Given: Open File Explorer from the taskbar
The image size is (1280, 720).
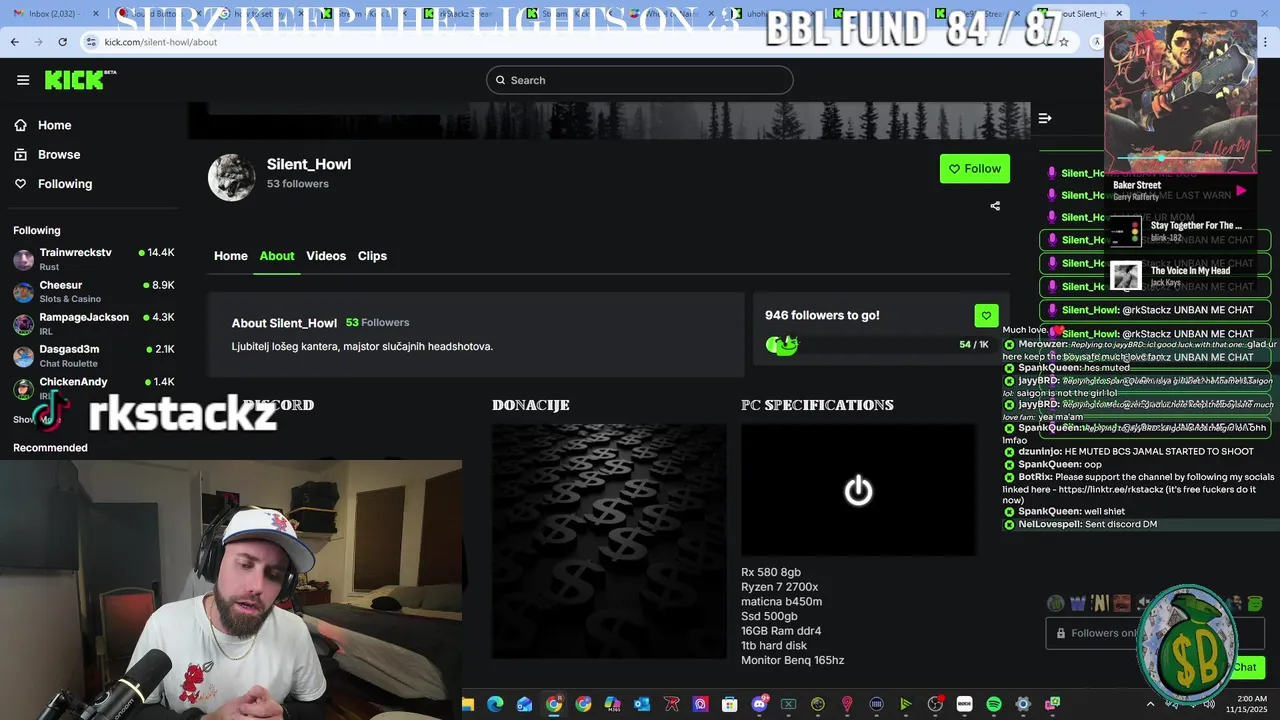Looking at the screenshot, I should click(467, 704).
